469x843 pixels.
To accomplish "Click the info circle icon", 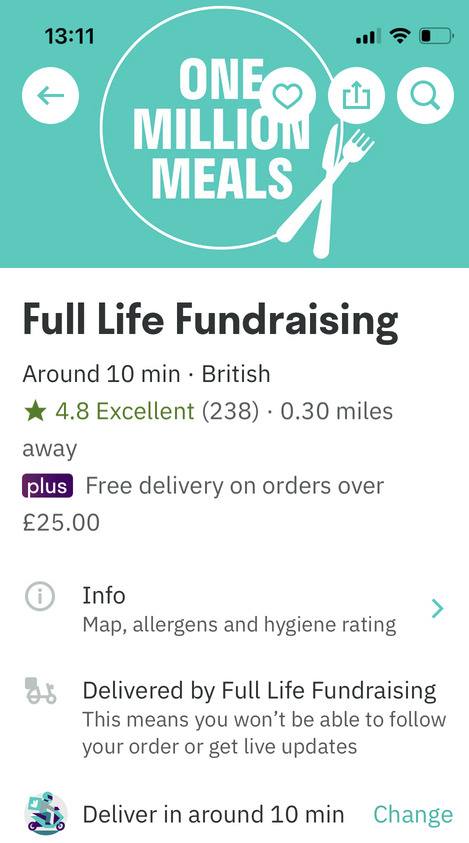I will click(40, 596).
